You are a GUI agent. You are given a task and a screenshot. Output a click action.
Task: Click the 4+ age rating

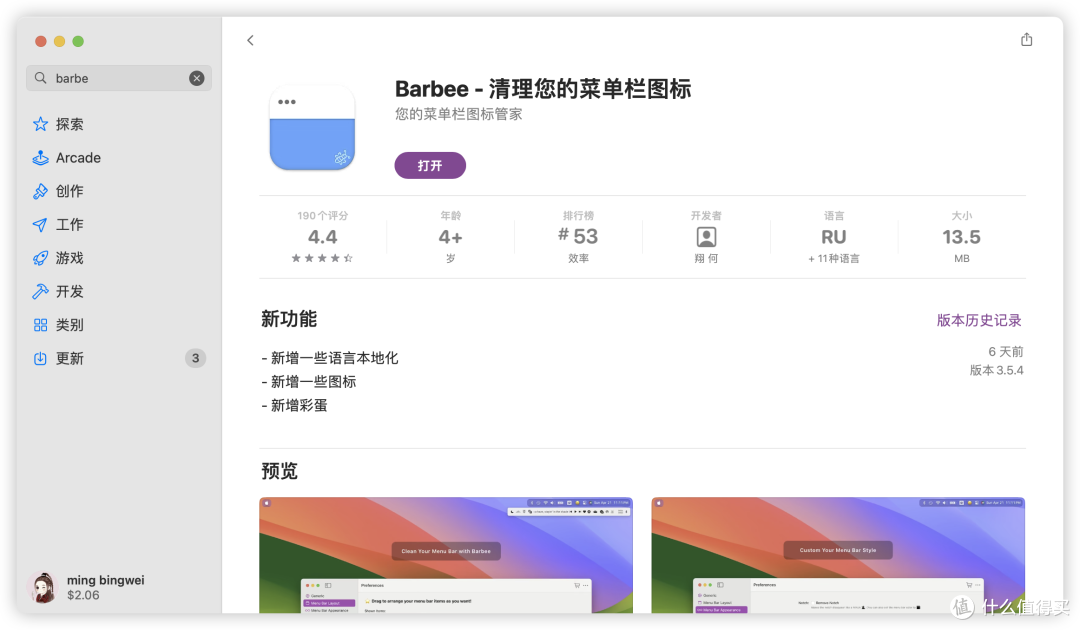click(450, 237)
